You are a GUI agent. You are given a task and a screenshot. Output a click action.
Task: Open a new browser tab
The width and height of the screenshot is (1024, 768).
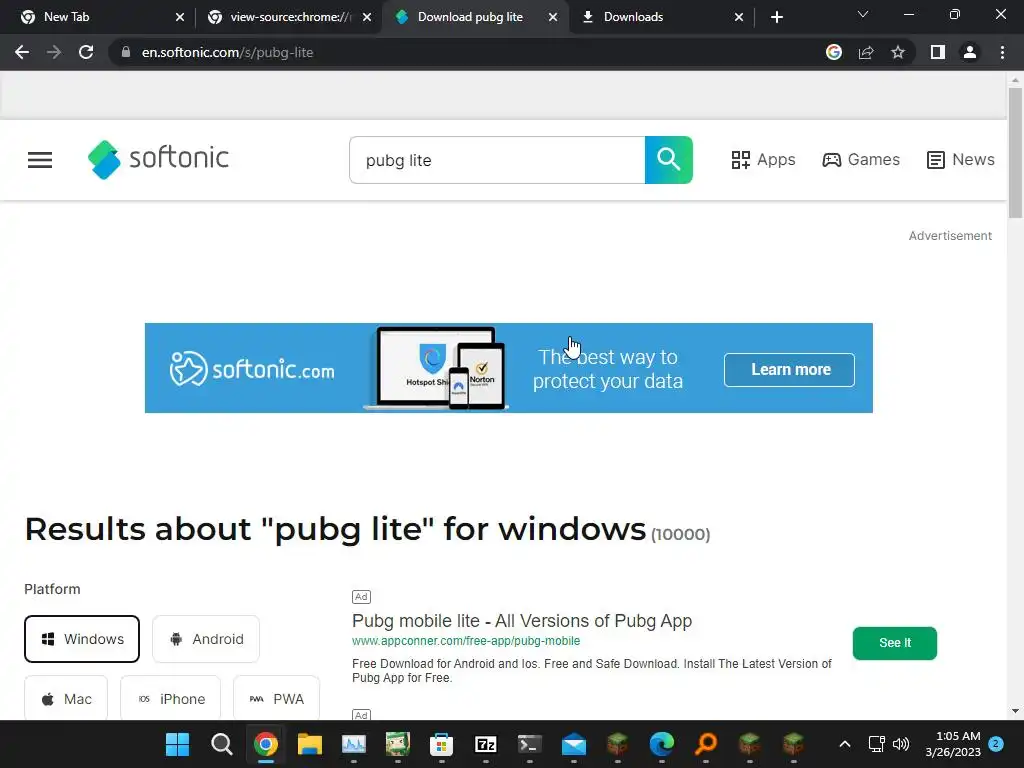tap(776, 17)
